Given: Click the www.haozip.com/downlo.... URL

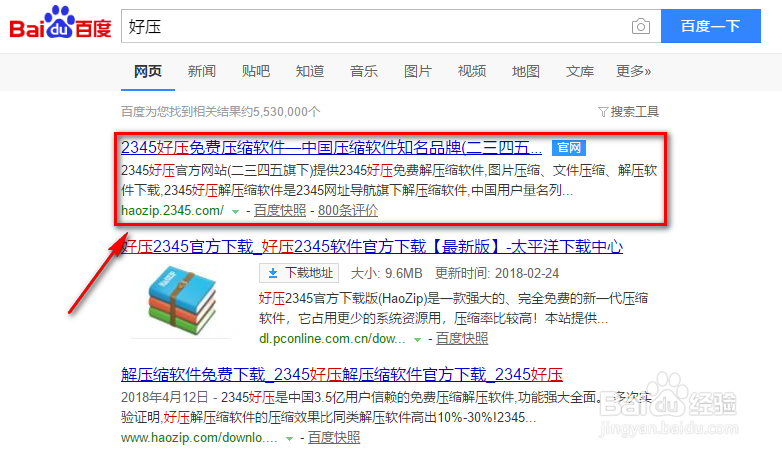Looking at the screenshot, I should 199,438.
